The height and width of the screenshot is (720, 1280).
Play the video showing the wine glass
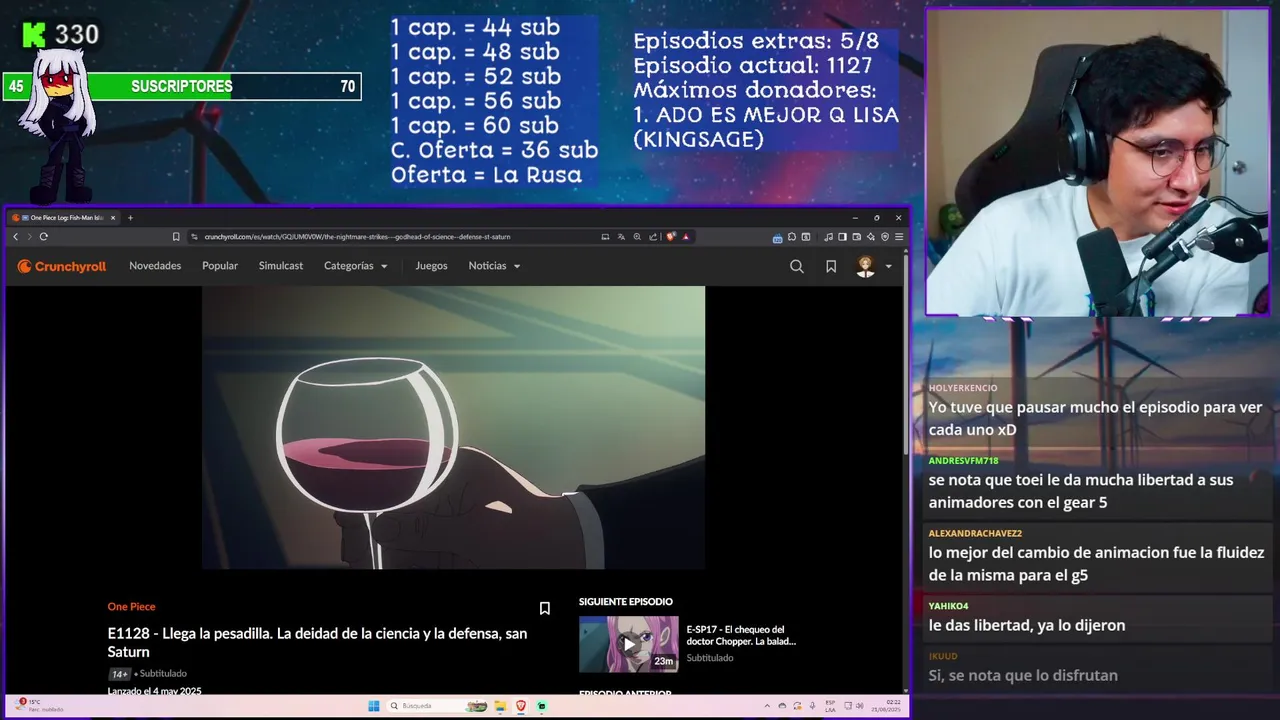453,427
